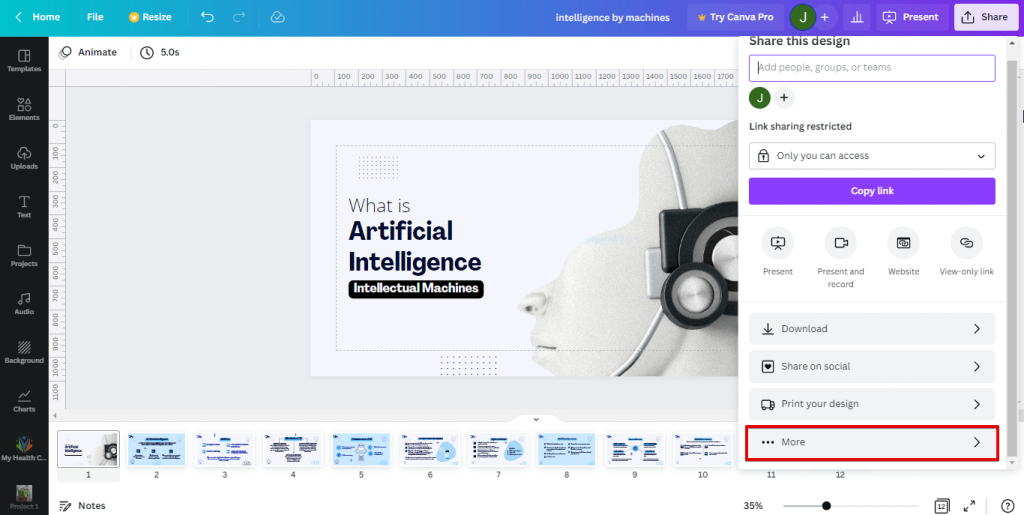Open the File menu
The image size is (1024, 515).
point(95,17)
